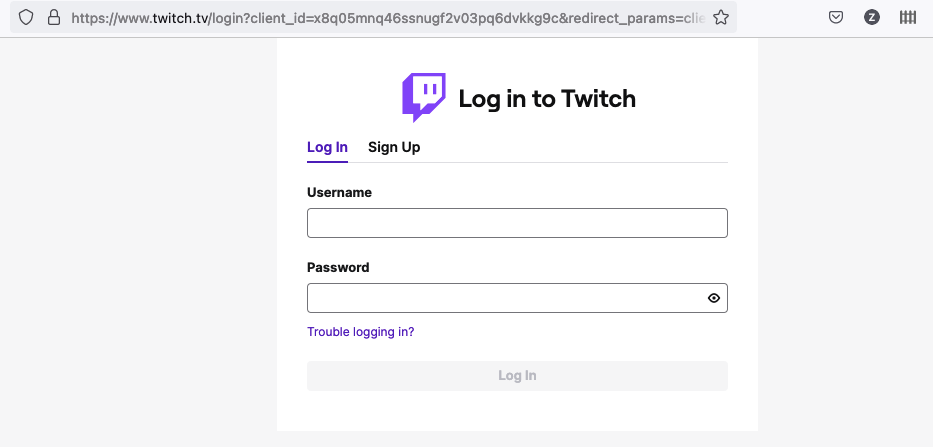Click the purple Twitch logo
Viewport: 933px width, 447px height.
424,98
